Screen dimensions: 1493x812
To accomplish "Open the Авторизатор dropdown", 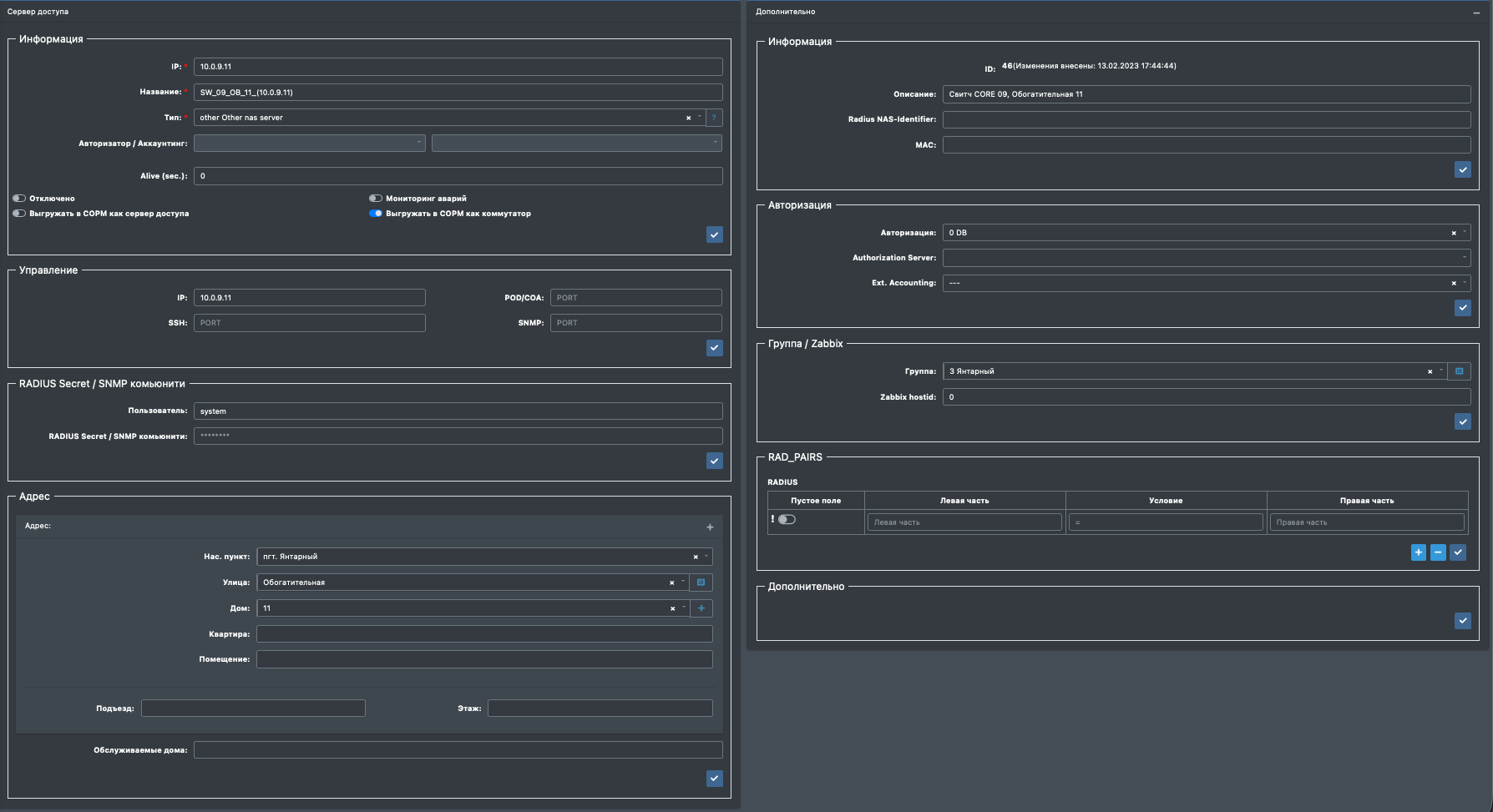I will tap(310, 144).
